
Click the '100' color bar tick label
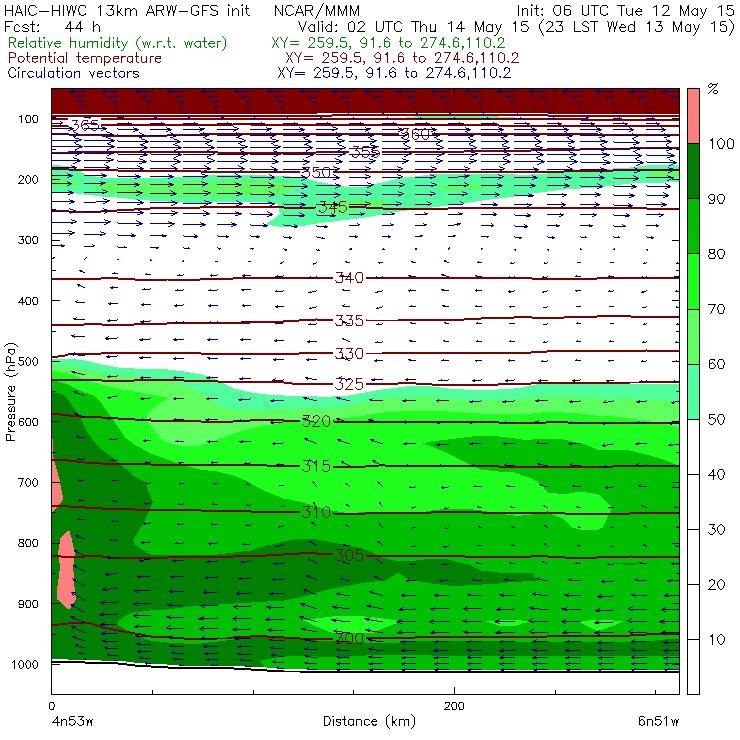click(x=721, y=143)
